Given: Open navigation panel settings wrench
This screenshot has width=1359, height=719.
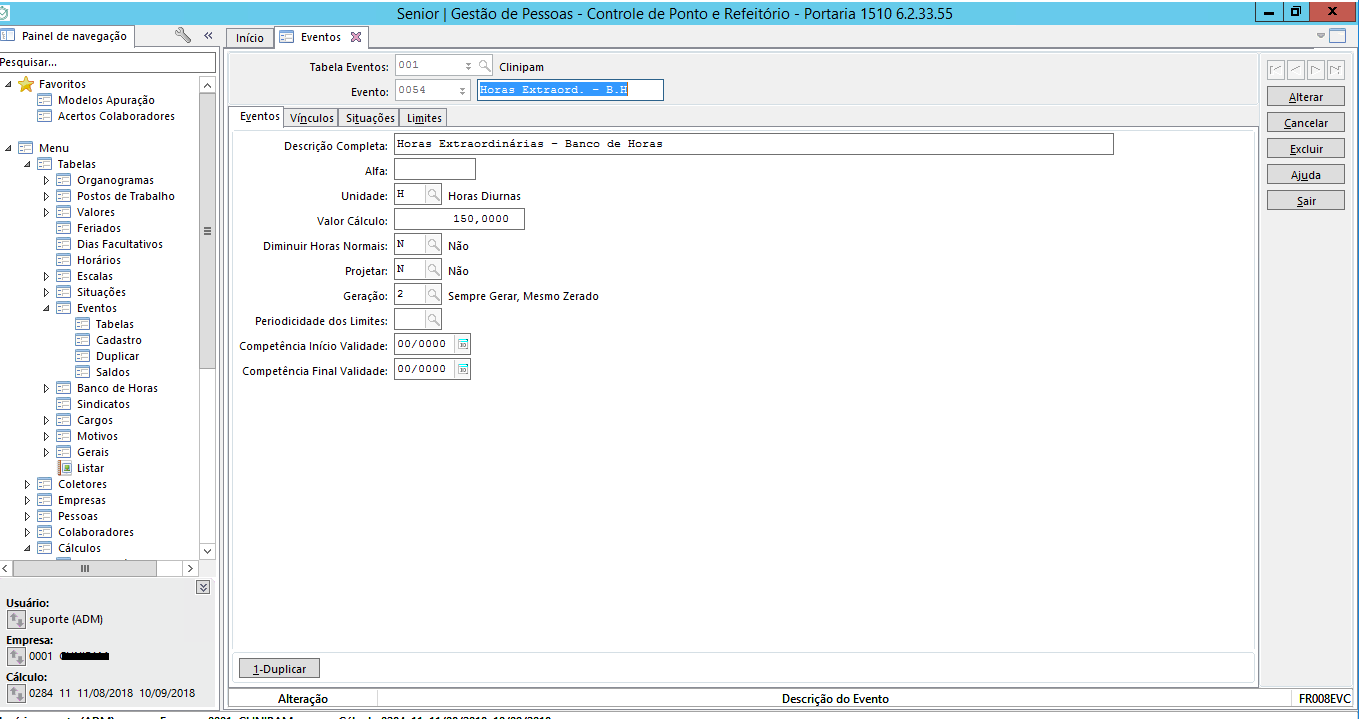Looking at the screenshot, I should tap(183, 35).
